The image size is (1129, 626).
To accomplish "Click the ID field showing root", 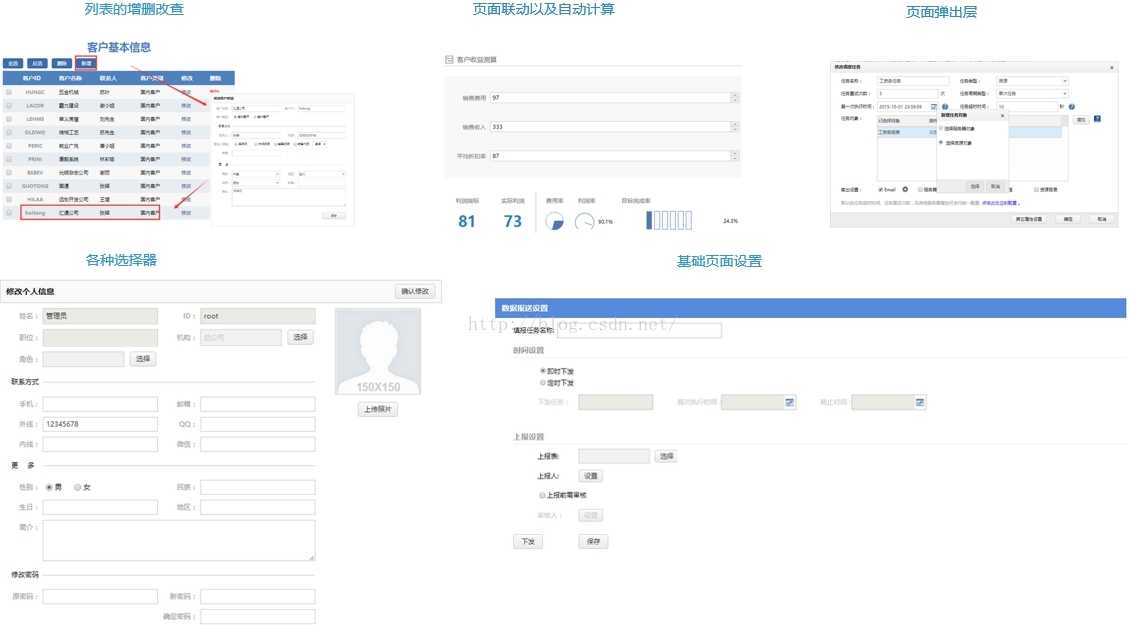I will pos(258,316).
